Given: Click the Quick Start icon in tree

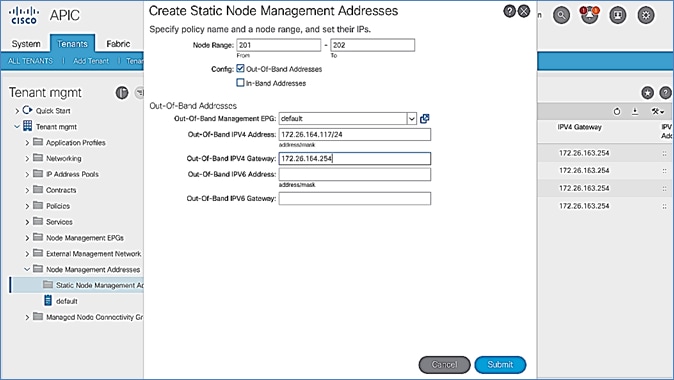Looking at the screenshot, I should [x=28, y=110].
